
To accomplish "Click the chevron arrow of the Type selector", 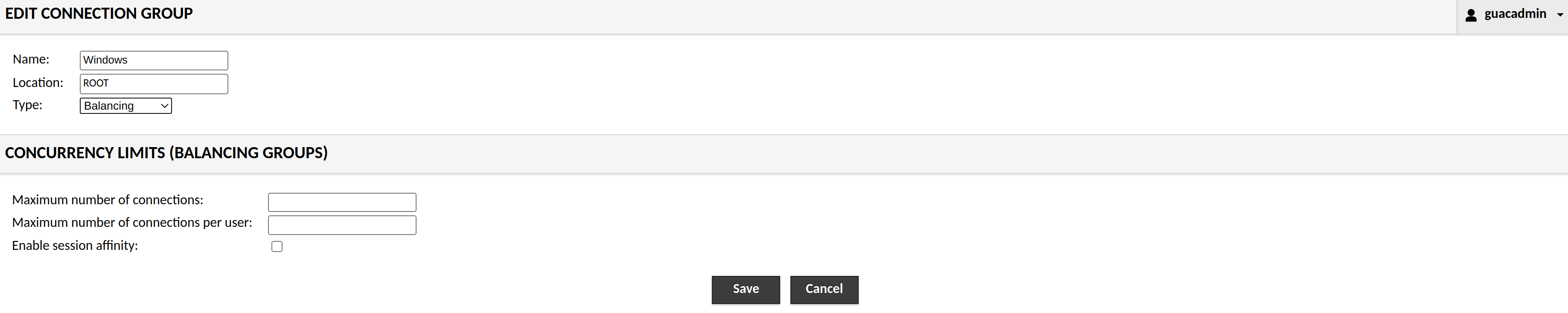I will (x=164, y=106).
